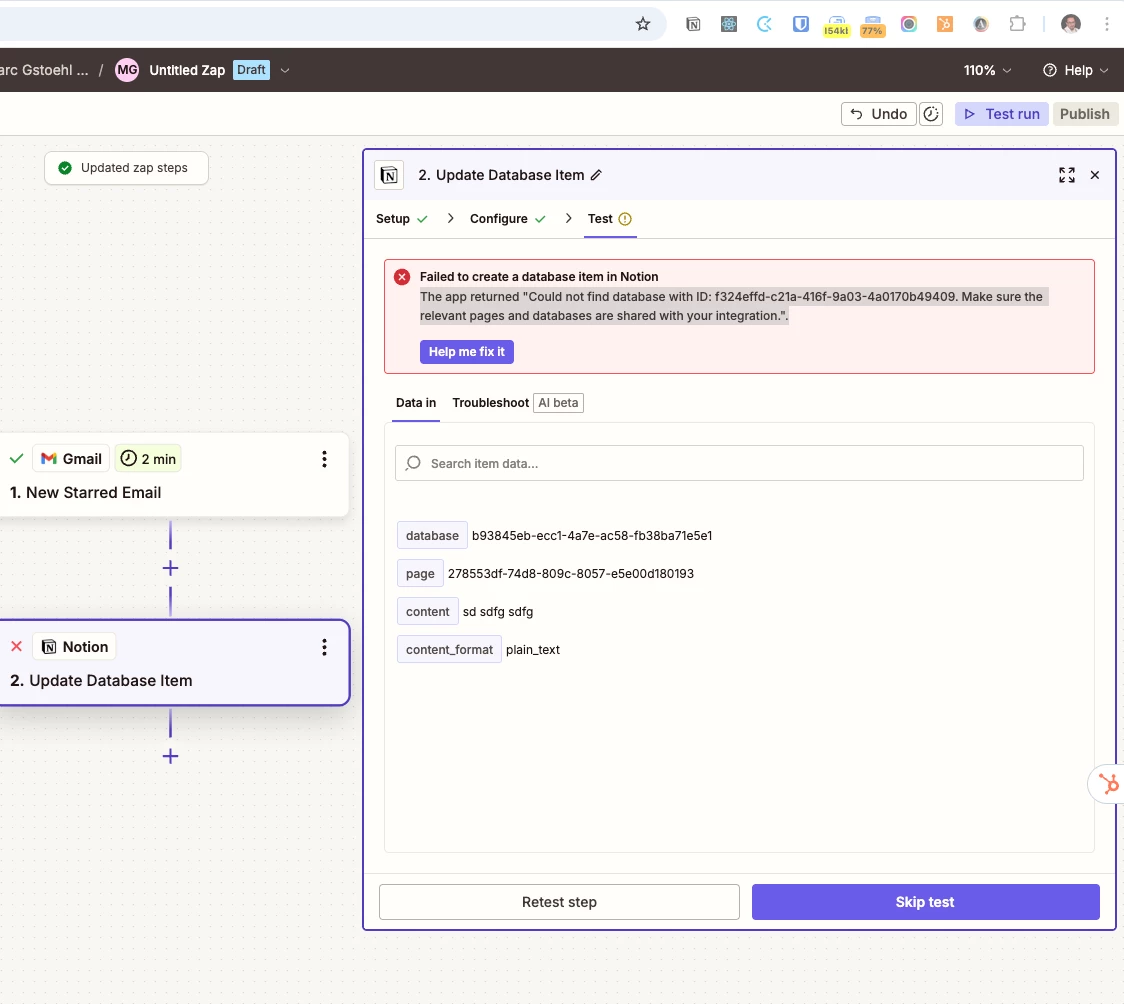
Task: Click database field label
Action: click(432, 535)
